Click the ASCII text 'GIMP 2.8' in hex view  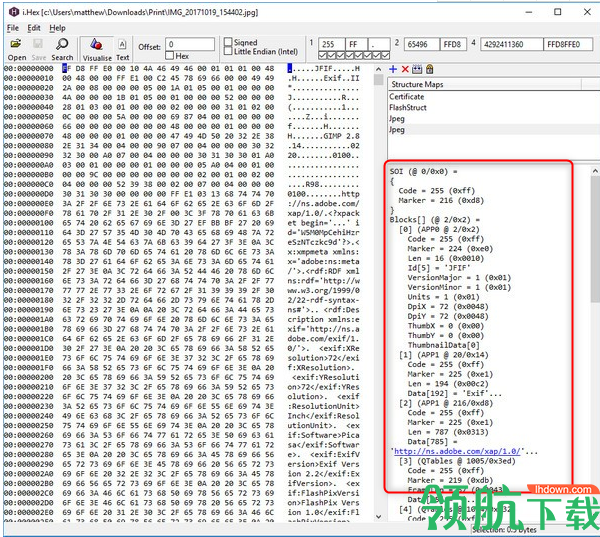[x=342, y=136]
